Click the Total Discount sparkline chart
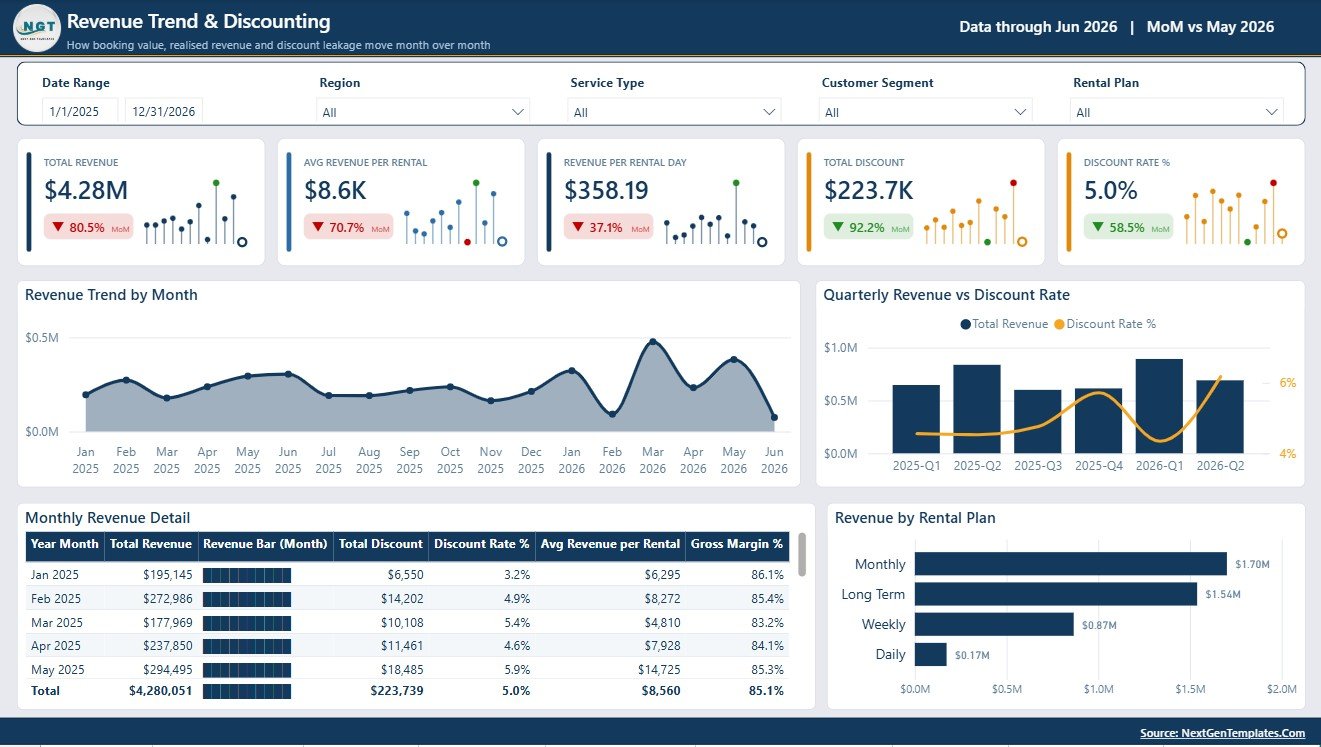1321x747 pixels. point(976,213)
